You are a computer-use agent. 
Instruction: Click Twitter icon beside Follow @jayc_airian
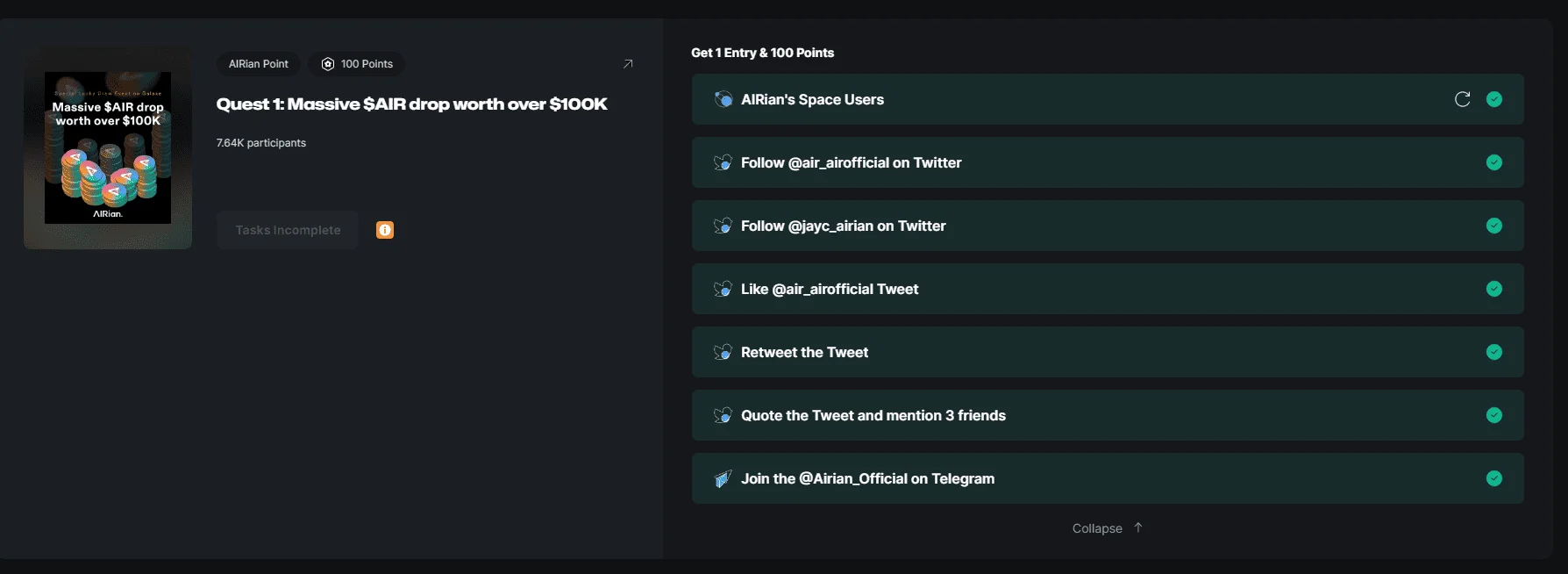(x=723, y=226)
